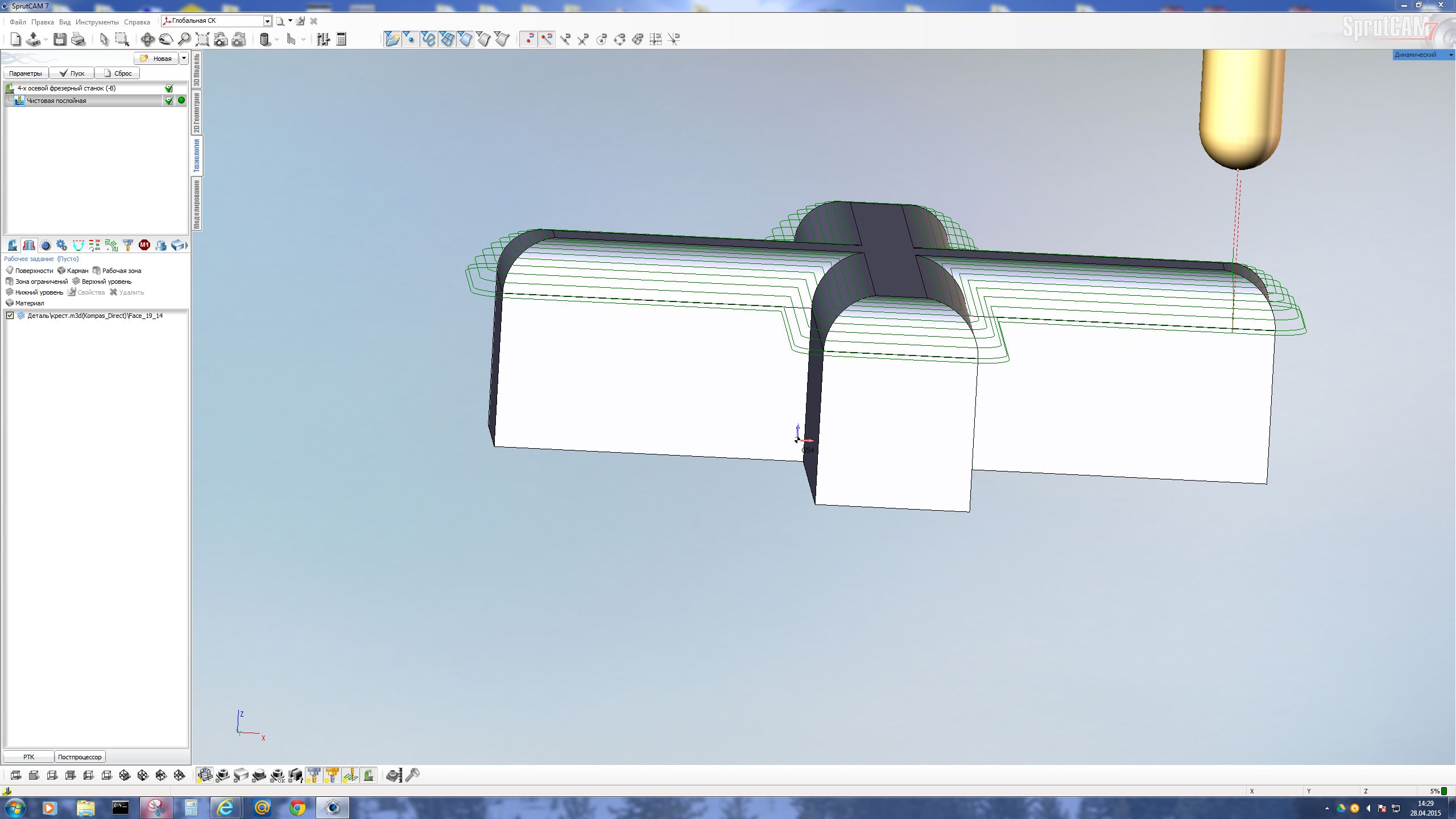This screenshot has height=819, width=1456.
Task: Select the zoom magnifier tool
Action: (x=184, y=39)
